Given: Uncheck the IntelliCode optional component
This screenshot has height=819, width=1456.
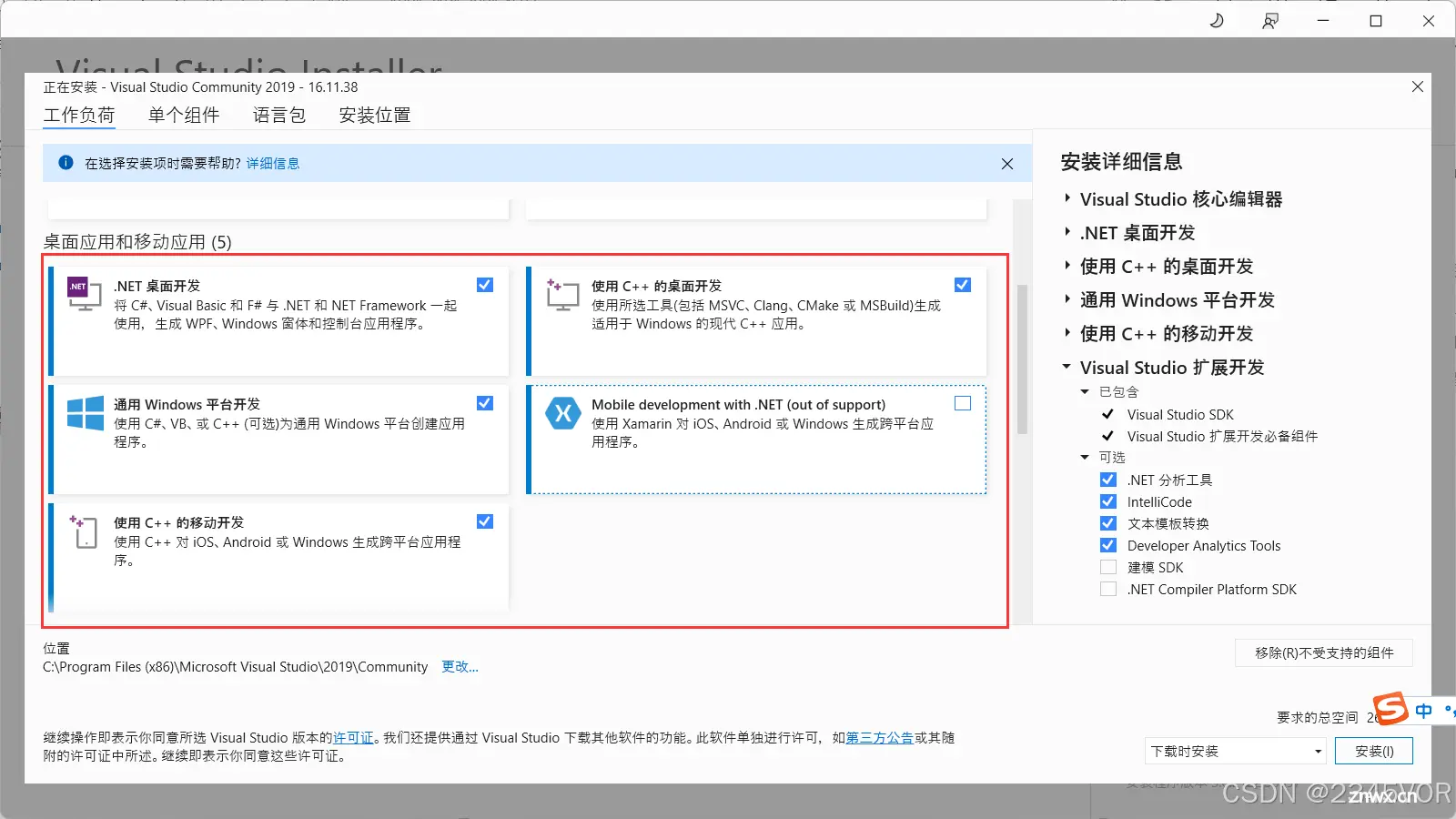Looking at the screenshot, I should (x=1108, y=501).
